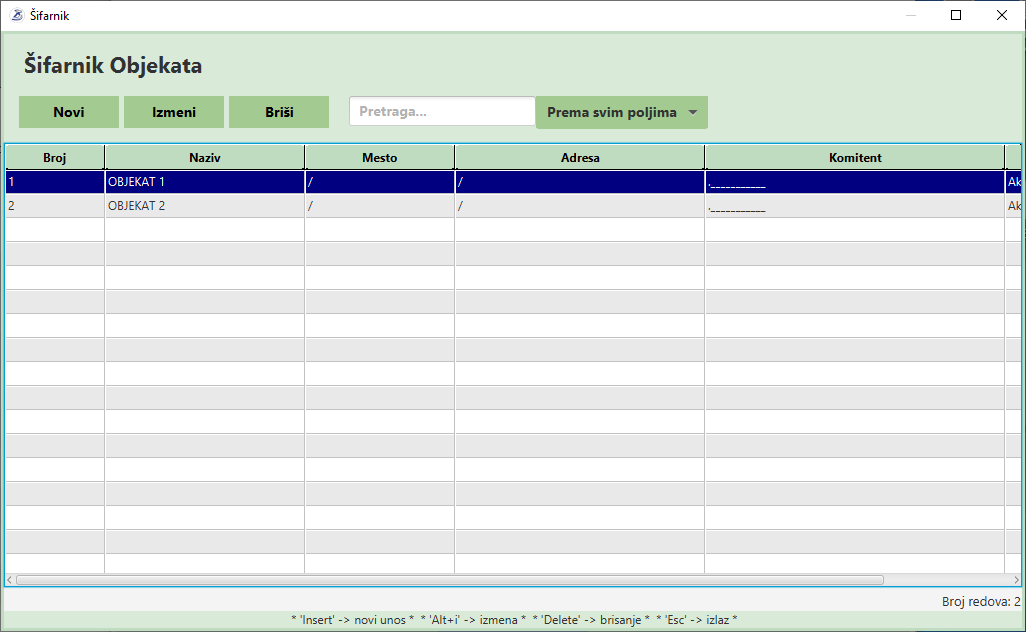
Task: Maximize the Šifarnik window
Action: click(x=956, y=15)
